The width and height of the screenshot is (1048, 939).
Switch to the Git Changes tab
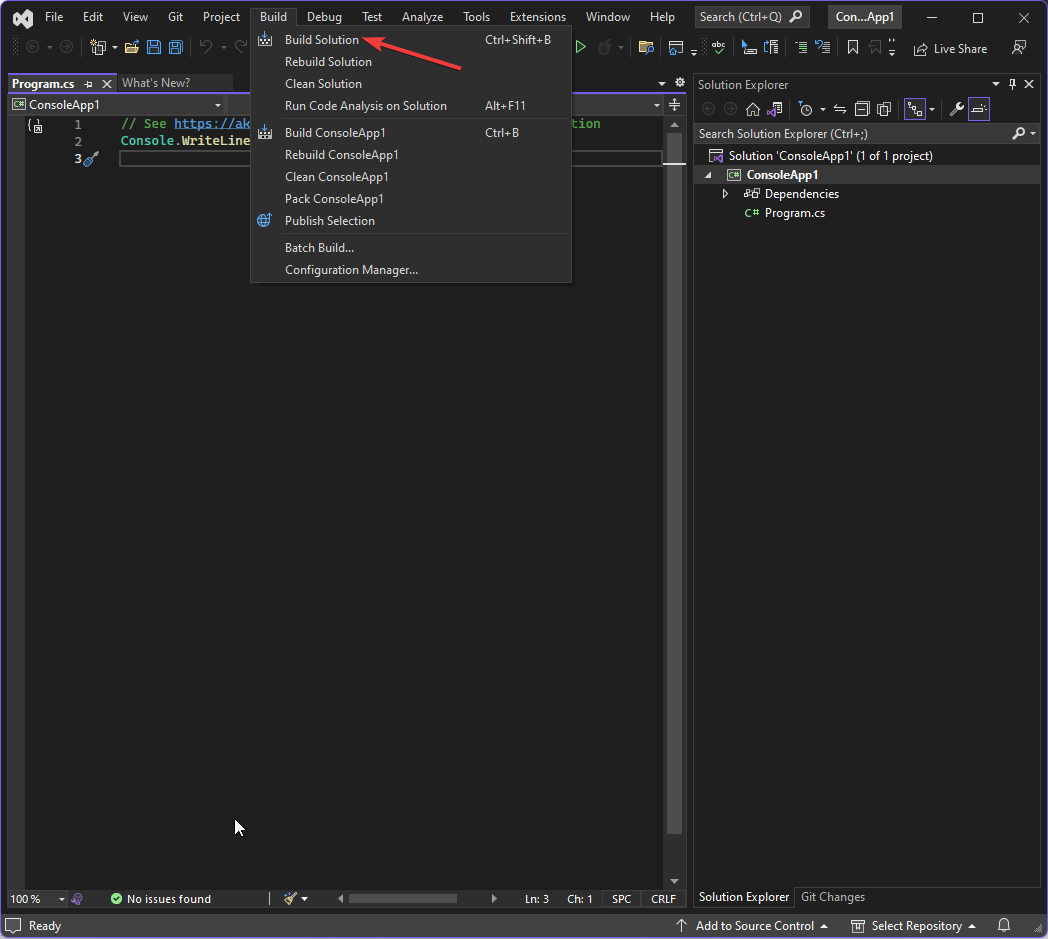pyautogui.click(x=832, y=897)
